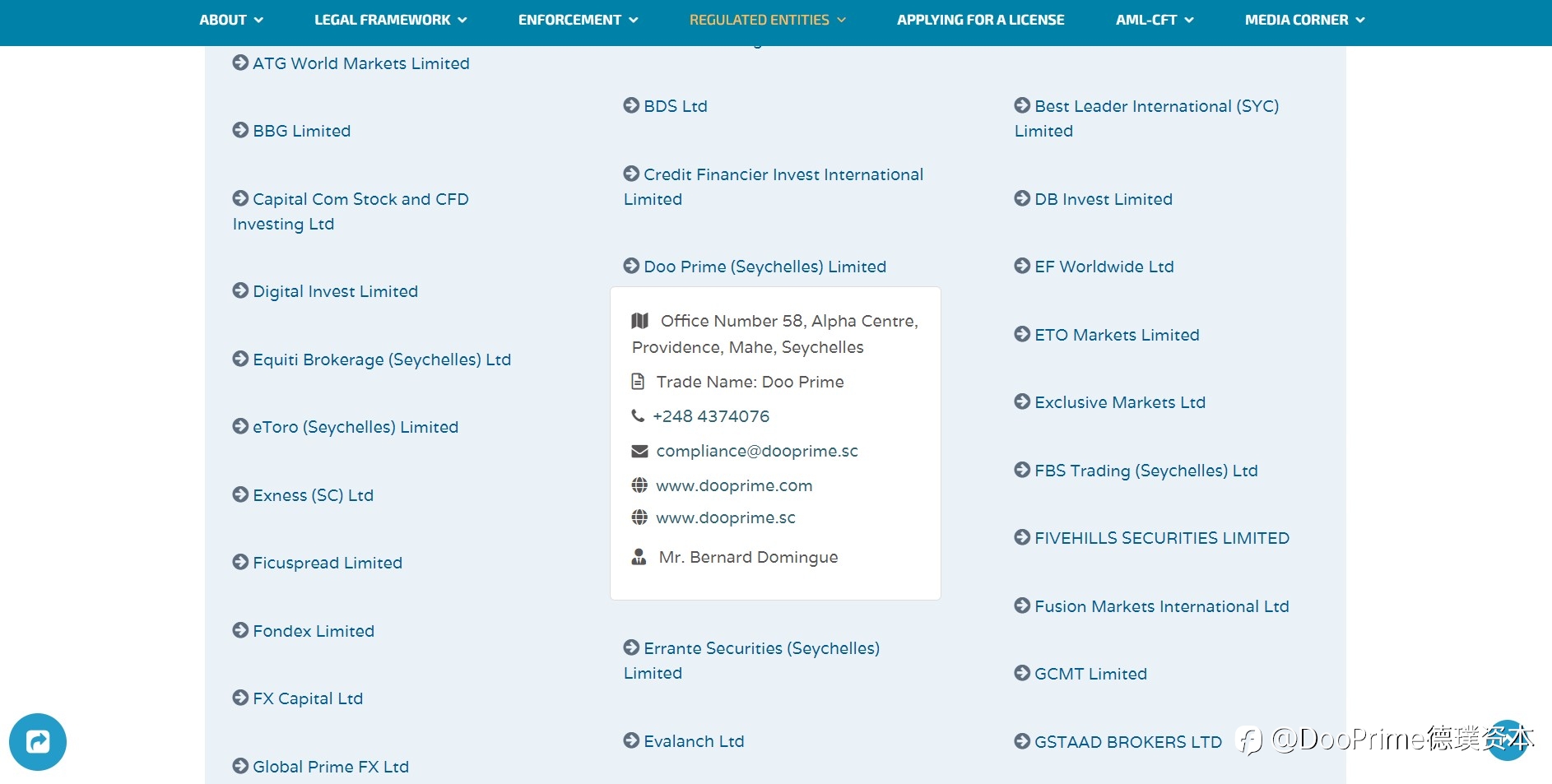Click the document icon beside Trade Name
Screen dimensions: 1552x784
click(x=638, y=382)
